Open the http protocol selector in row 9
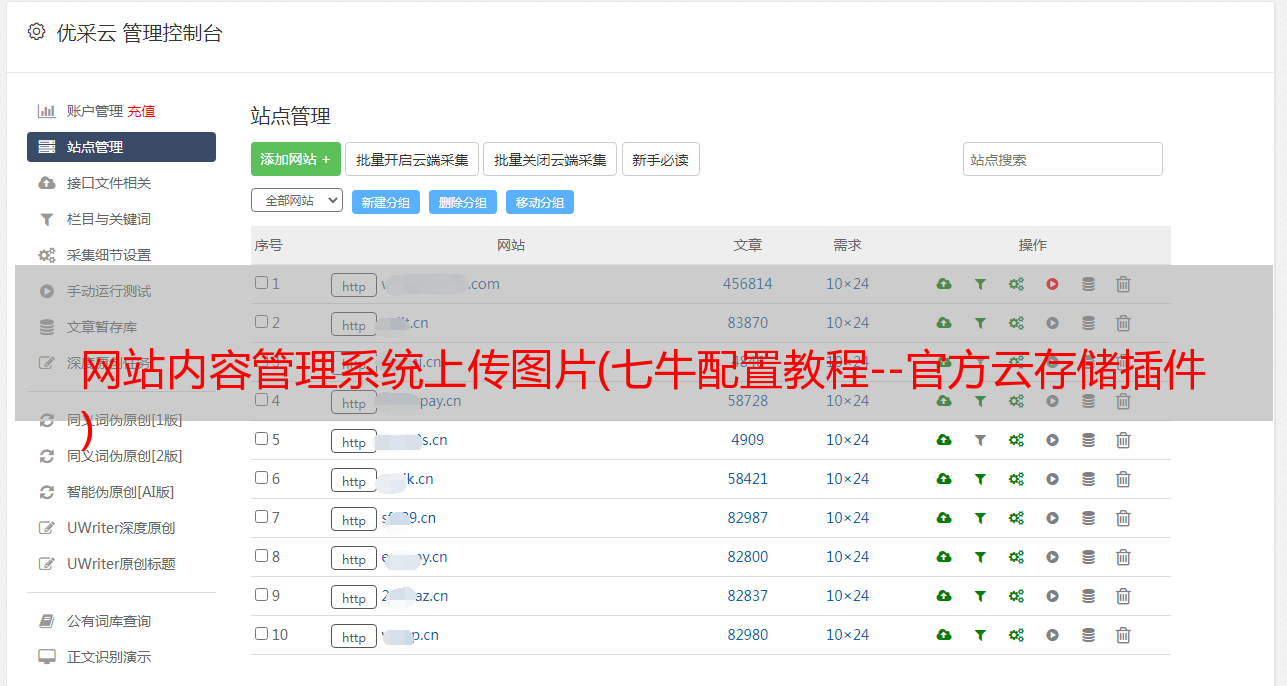This screenshot has height=686, width=1287. (x=354, y=597)
